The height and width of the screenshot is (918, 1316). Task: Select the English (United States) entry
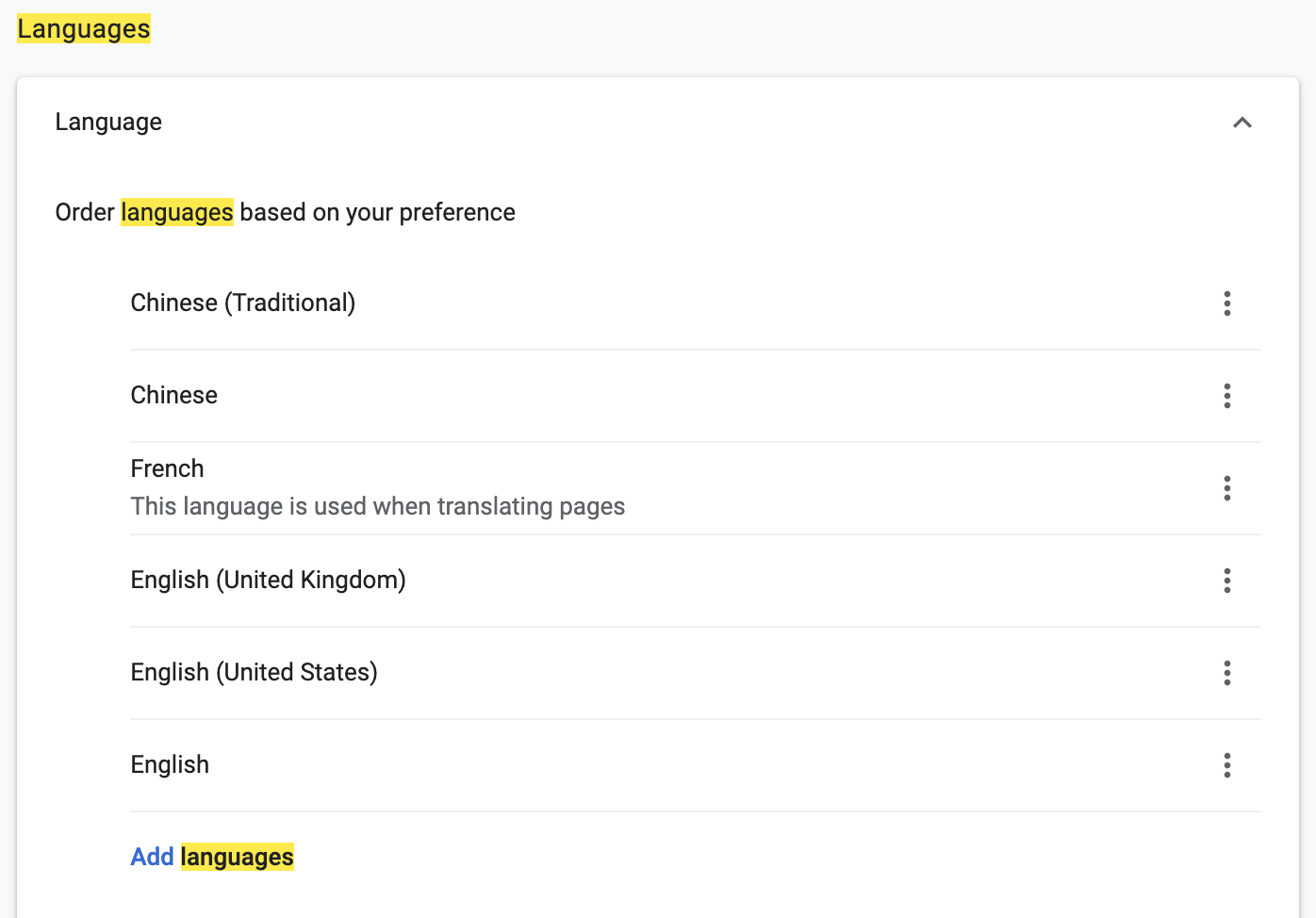point(255,673)
